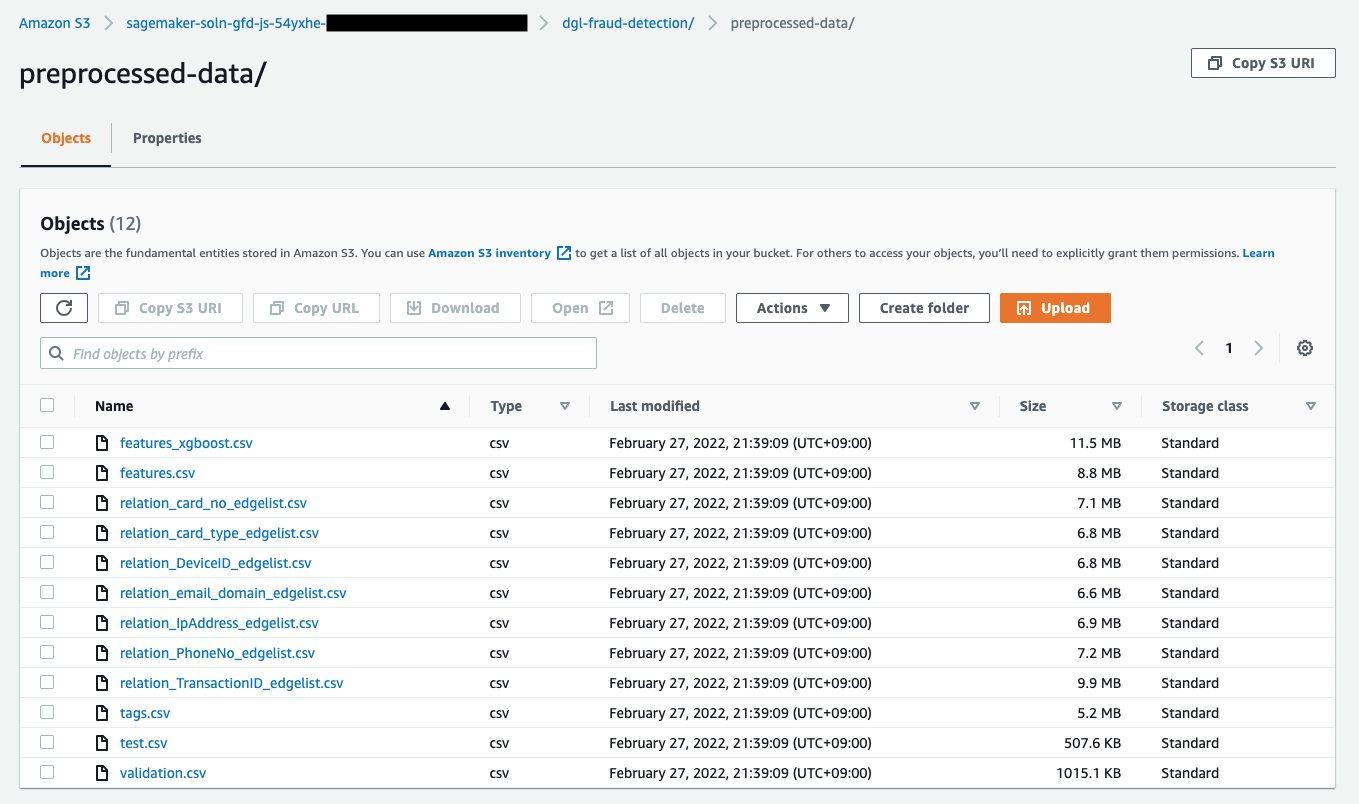The width and height of the screenshot is (1359, 804).
Task: Click the refresh objects icon button
Action: pyautogui.click(x=64, y=308)
